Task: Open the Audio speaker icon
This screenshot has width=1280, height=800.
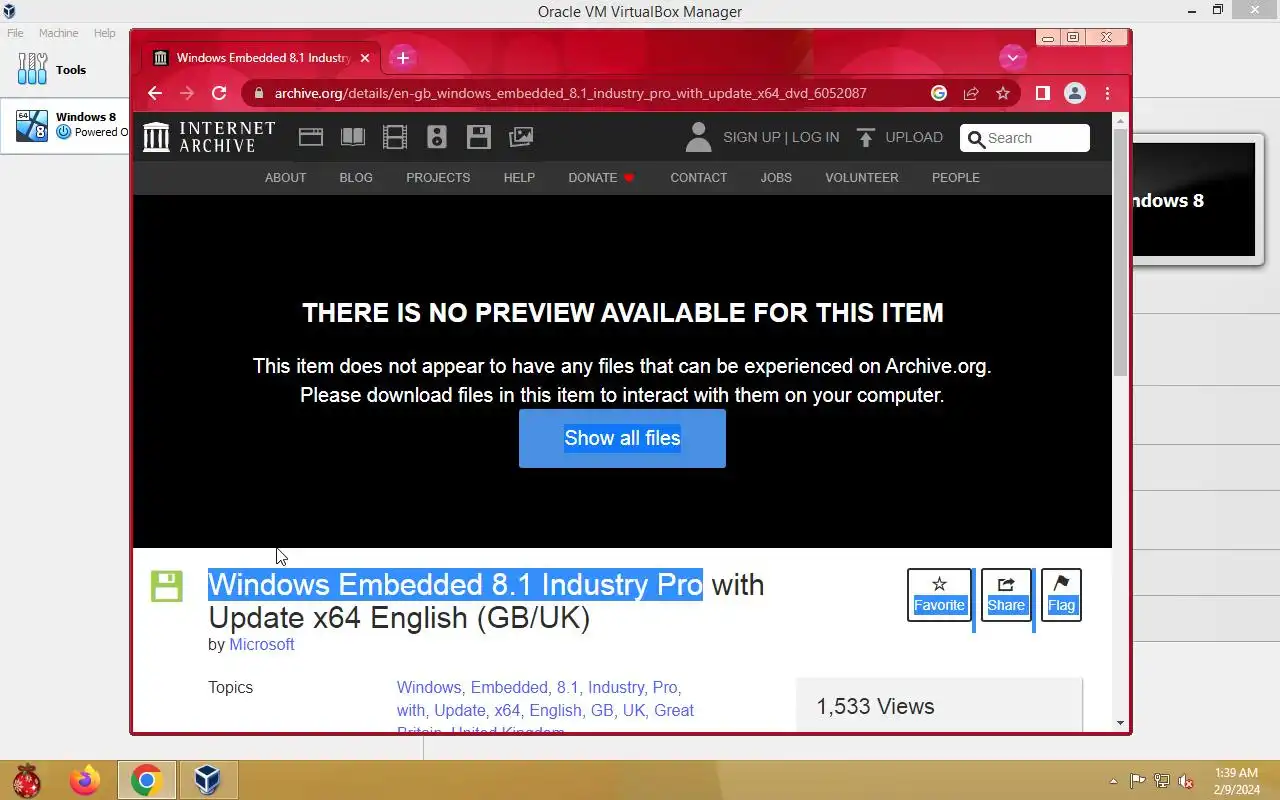Action: tap(436, 137)
